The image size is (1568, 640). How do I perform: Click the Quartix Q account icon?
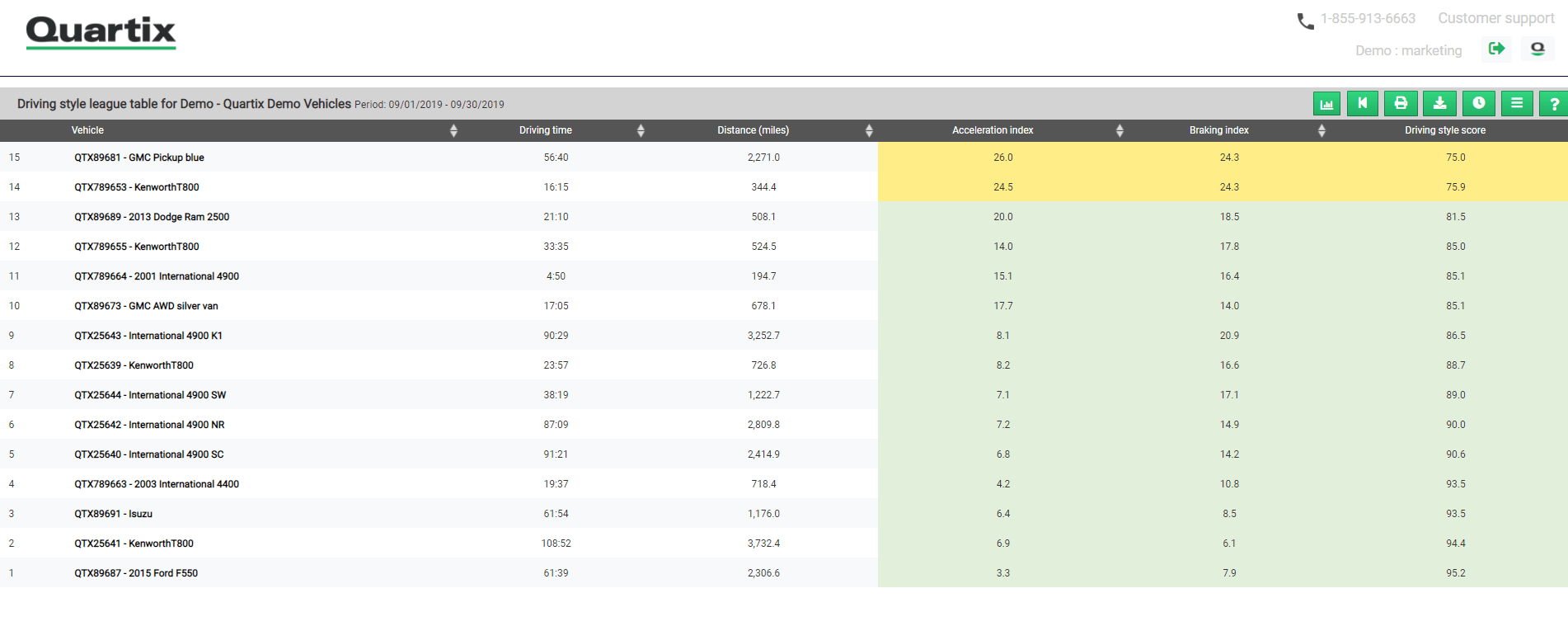click(1537, 49)
